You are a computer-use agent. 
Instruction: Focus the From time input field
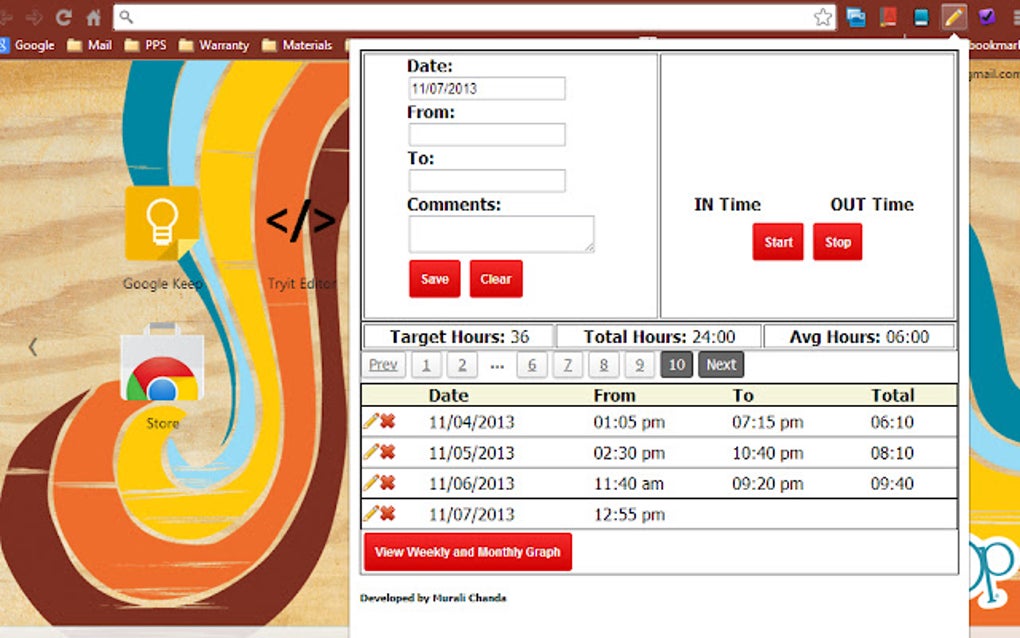click(x=487, y=135)
